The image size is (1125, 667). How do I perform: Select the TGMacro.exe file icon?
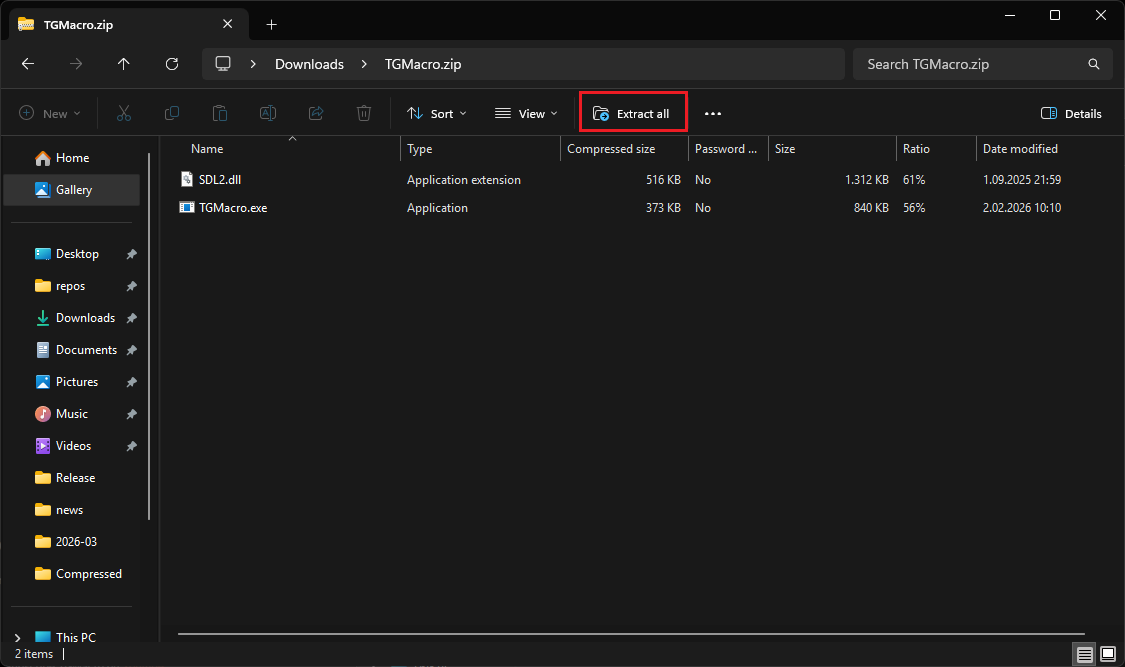[x=187, y=208]
